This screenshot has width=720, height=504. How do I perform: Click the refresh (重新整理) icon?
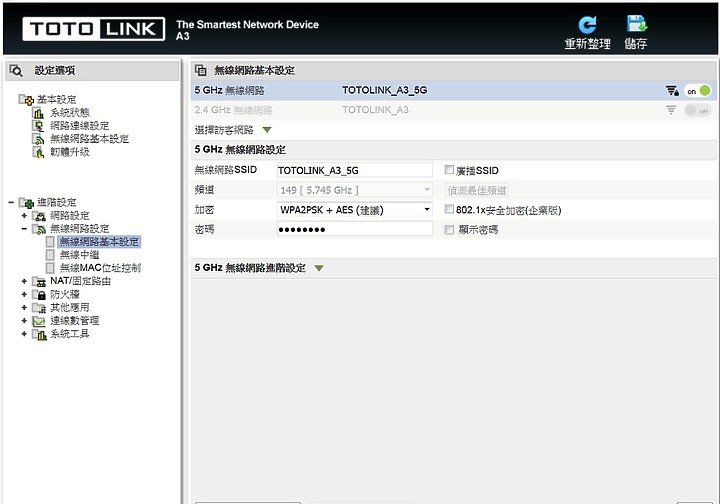[587, 25]
